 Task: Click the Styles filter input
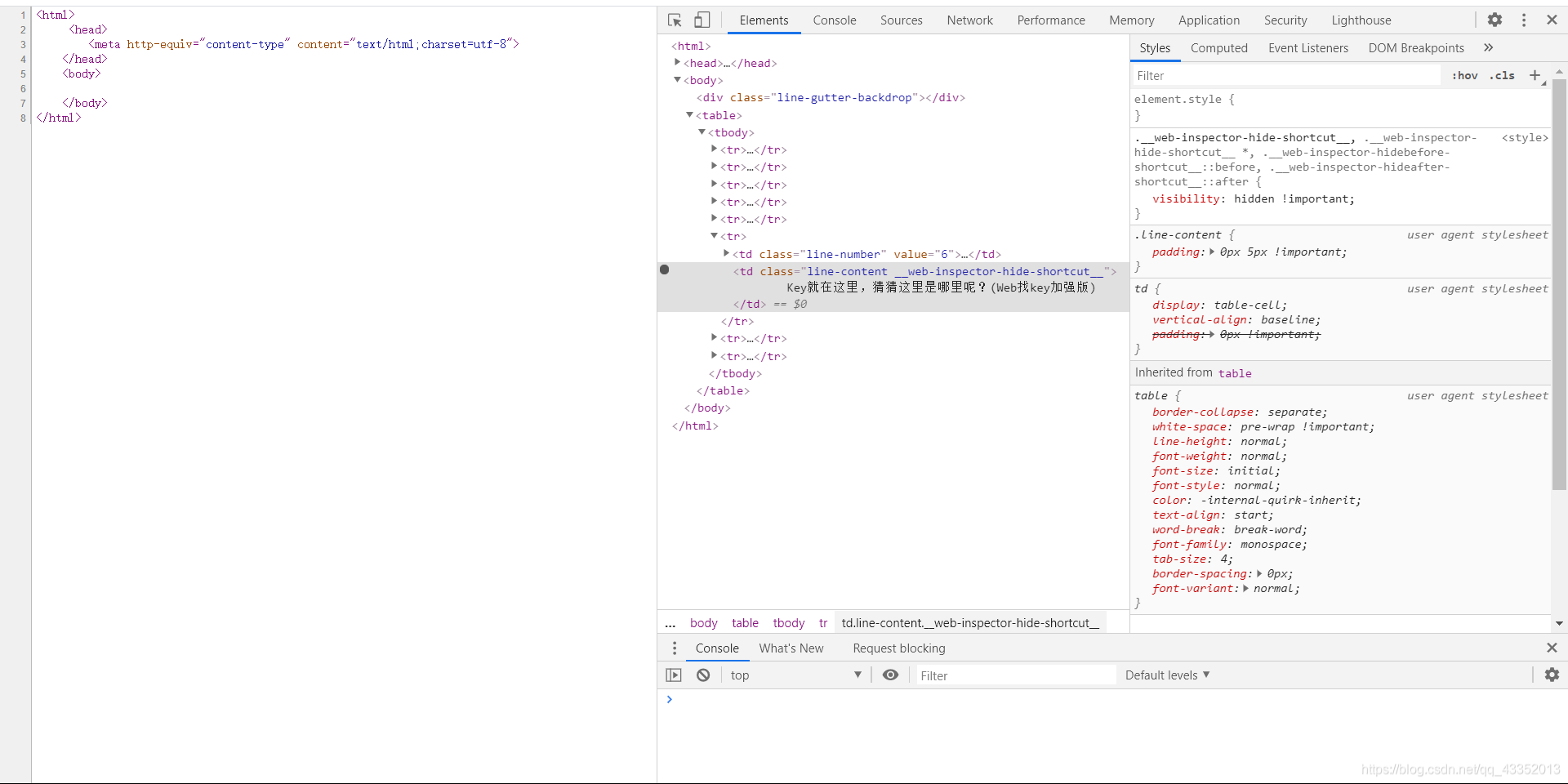pos(1285,75)
